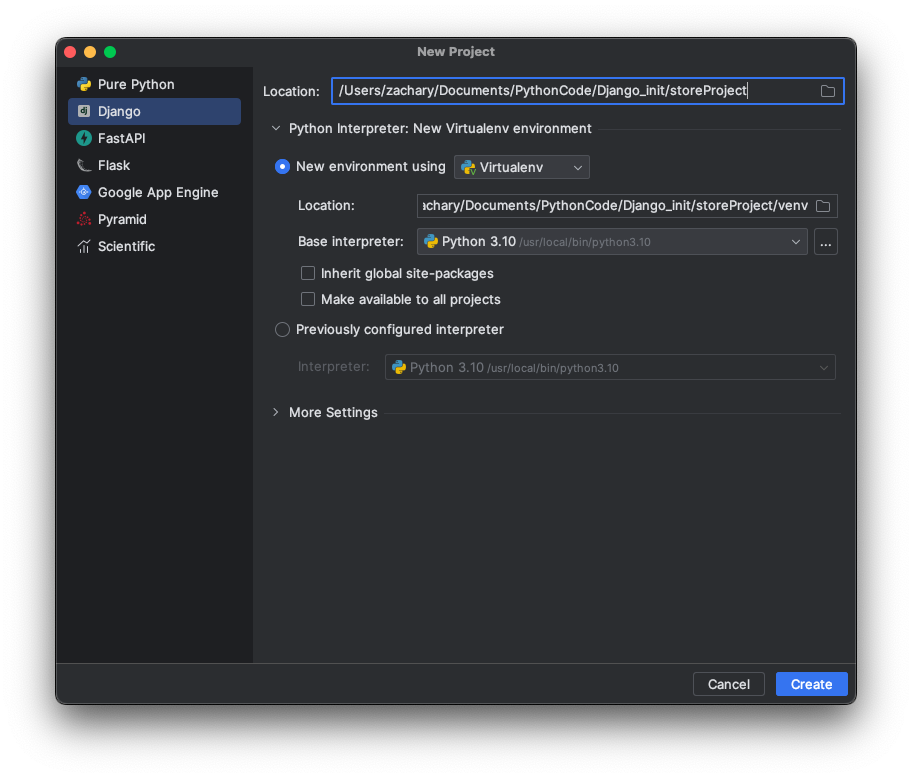This screenshot has height=778, width=912.
Task: Select New environment using radio button
Action: click(x=283, y=167)
